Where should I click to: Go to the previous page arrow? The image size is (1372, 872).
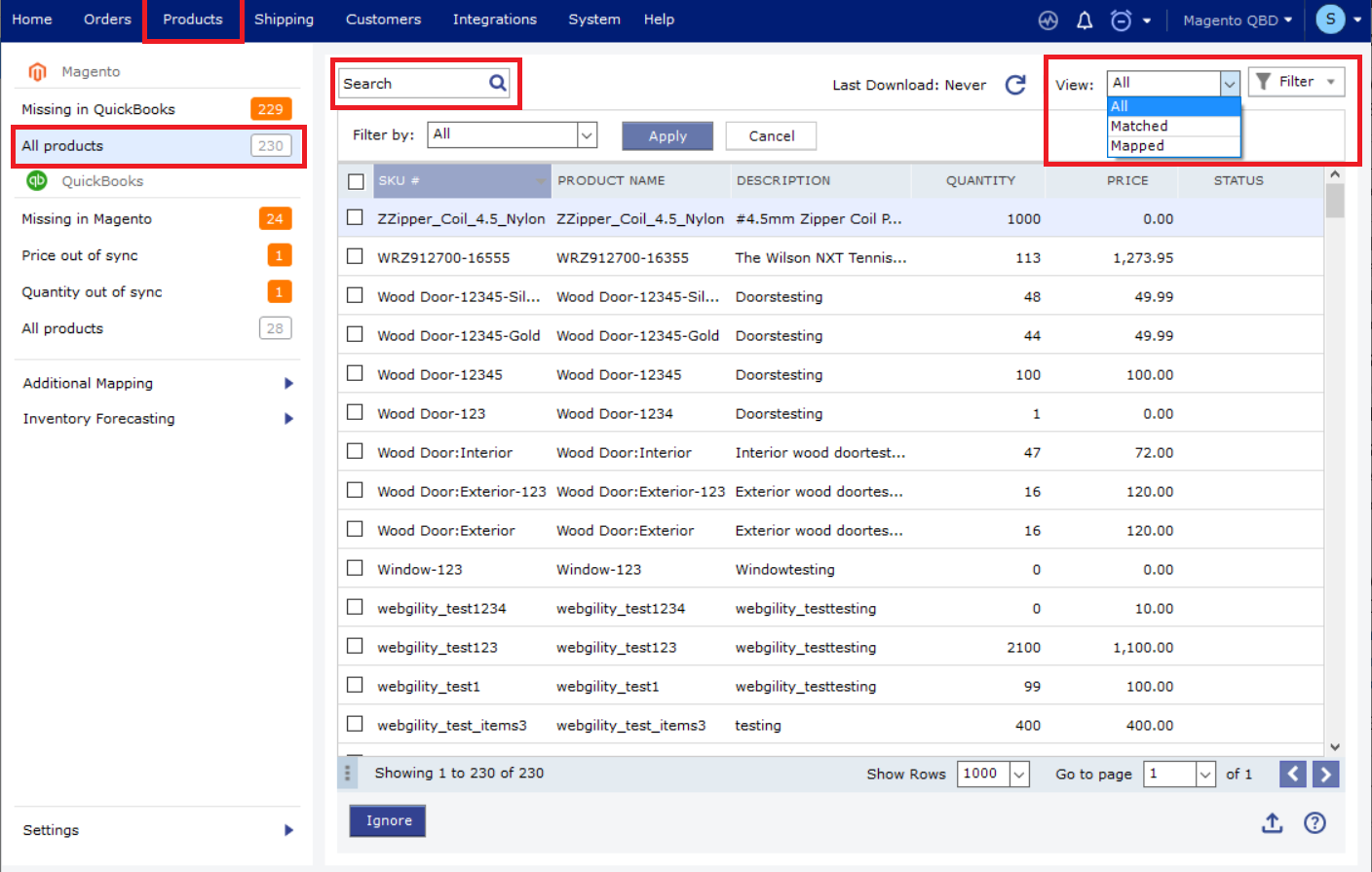pos(1293,774)
